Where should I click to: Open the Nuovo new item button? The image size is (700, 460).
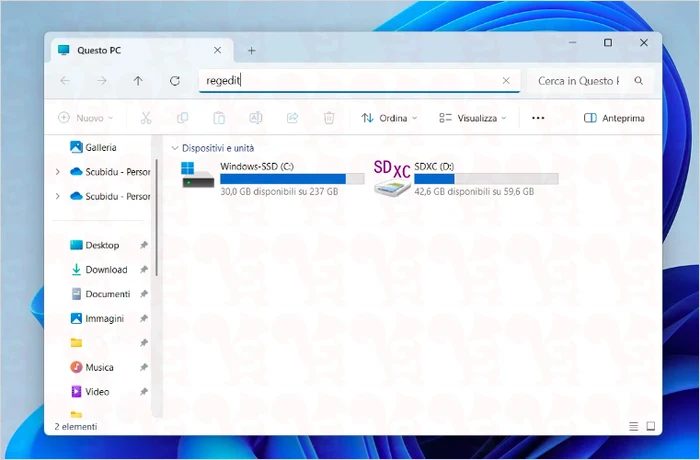[85, 118]
